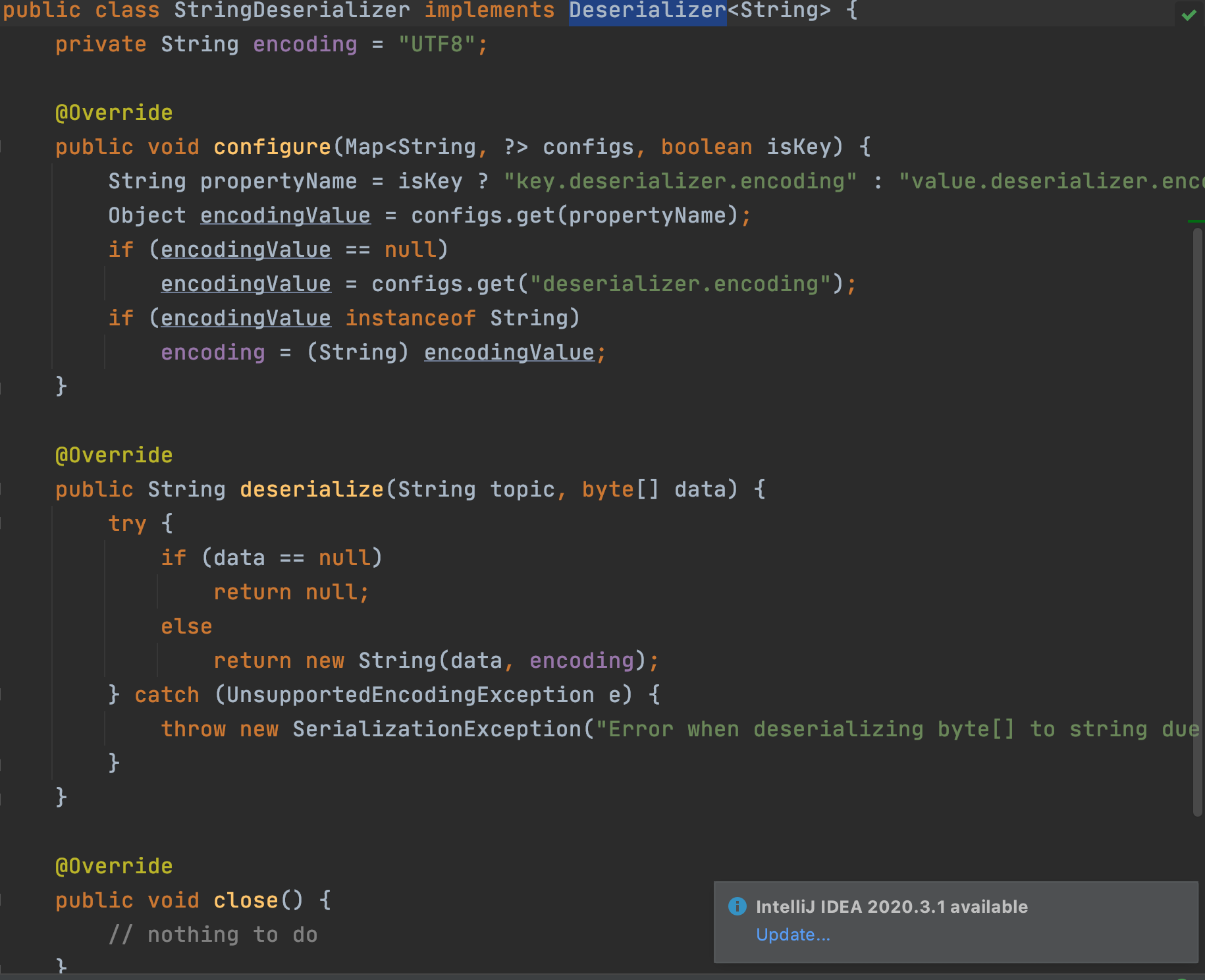
Task: Click the "boolean" keyword in configure signature
Action: pos(707,147)
